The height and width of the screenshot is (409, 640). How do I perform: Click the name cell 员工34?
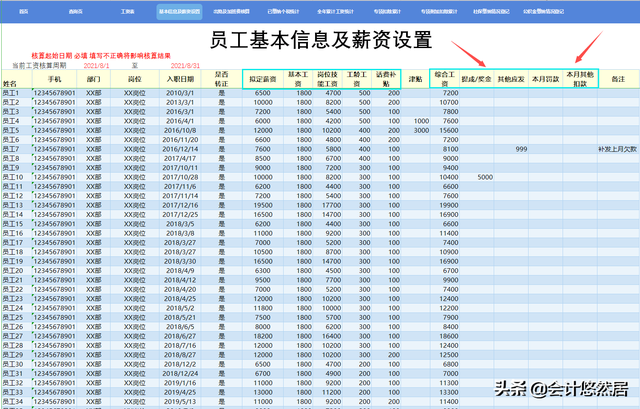16,402
